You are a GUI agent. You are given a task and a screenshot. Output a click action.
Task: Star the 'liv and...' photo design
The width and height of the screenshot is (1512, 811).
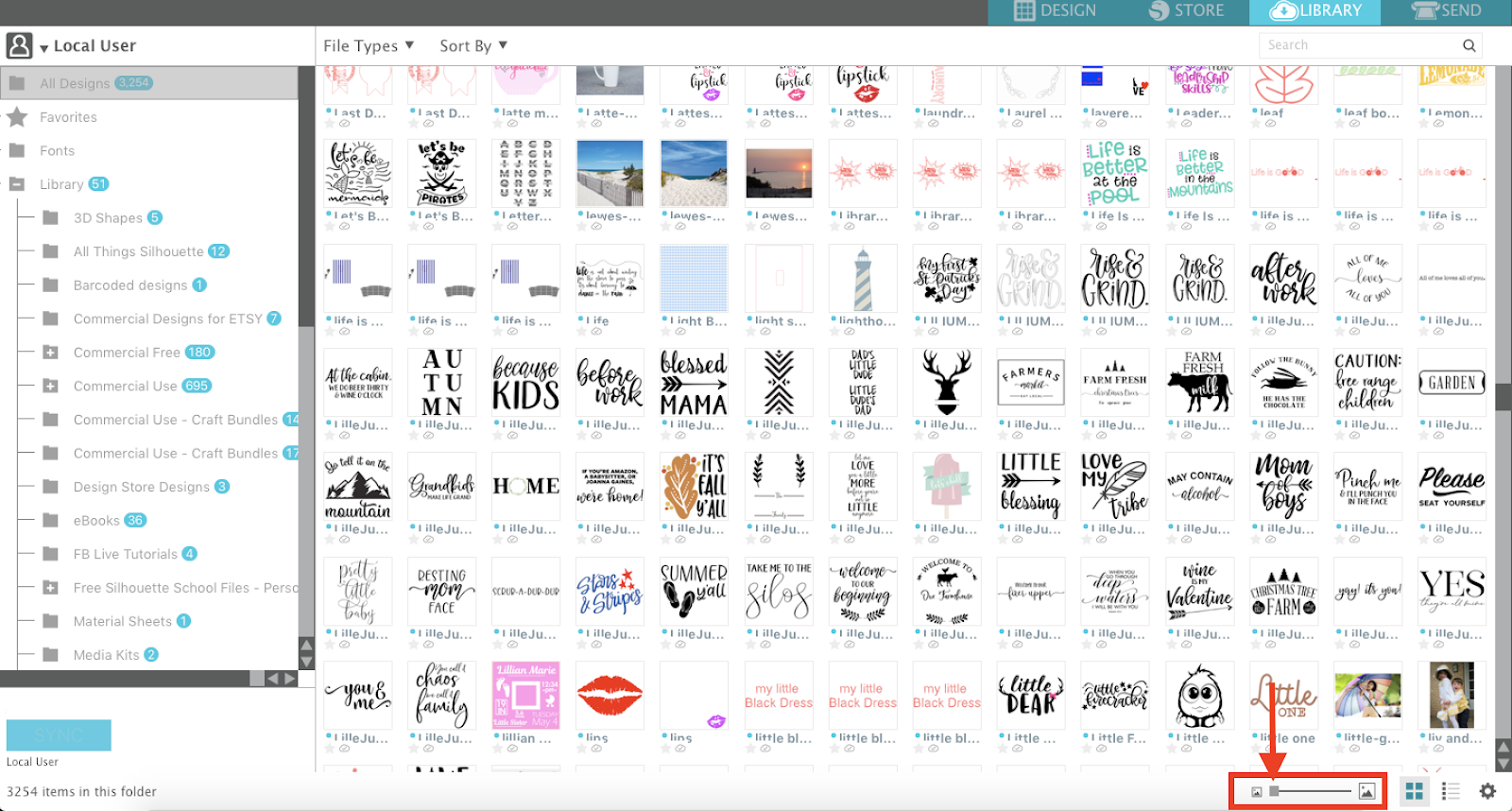coord(1424,750)
